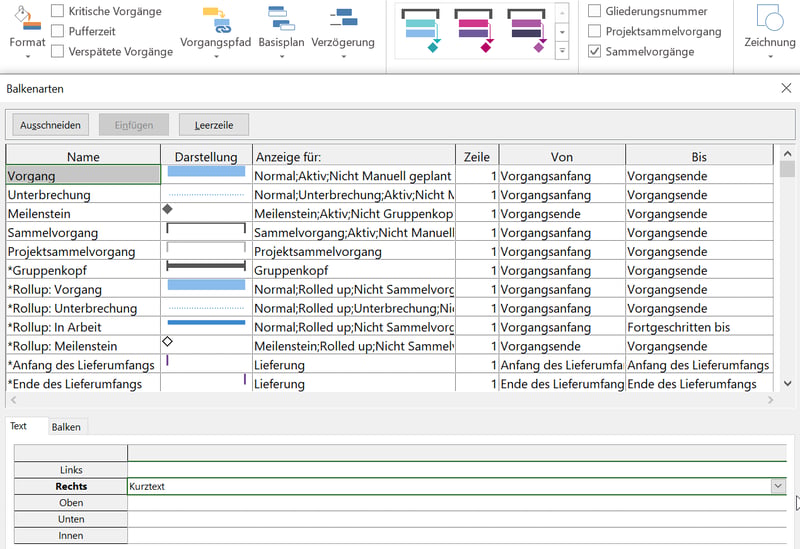This screenshot has width=800, height=549.
Task: Expand the Vorgangspfad dropdown arrow
Action: click(216, 56)
